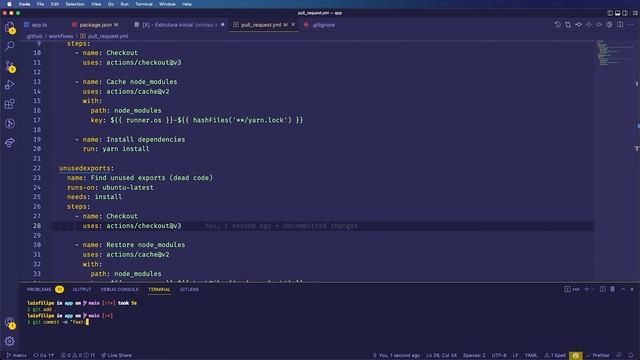Open the Selection menu
640x360 pixels.
75,4
